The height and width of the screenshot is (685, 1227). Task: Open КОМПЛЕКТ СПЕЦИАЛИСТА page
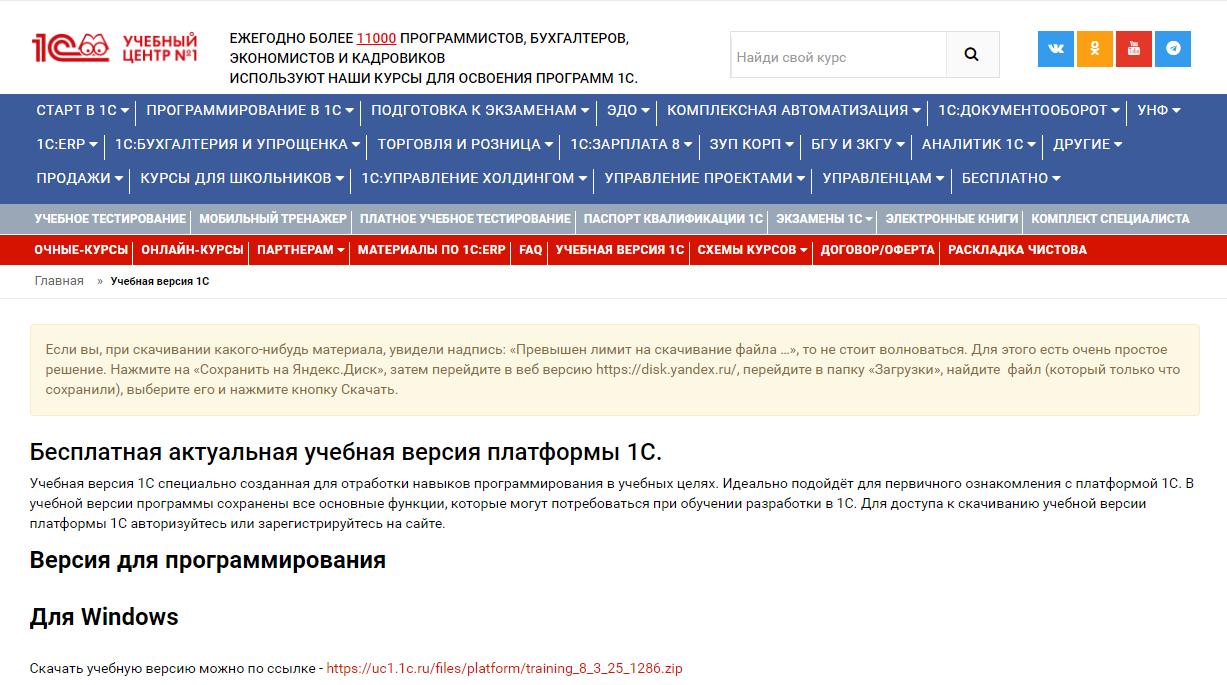coord(1111,218)
